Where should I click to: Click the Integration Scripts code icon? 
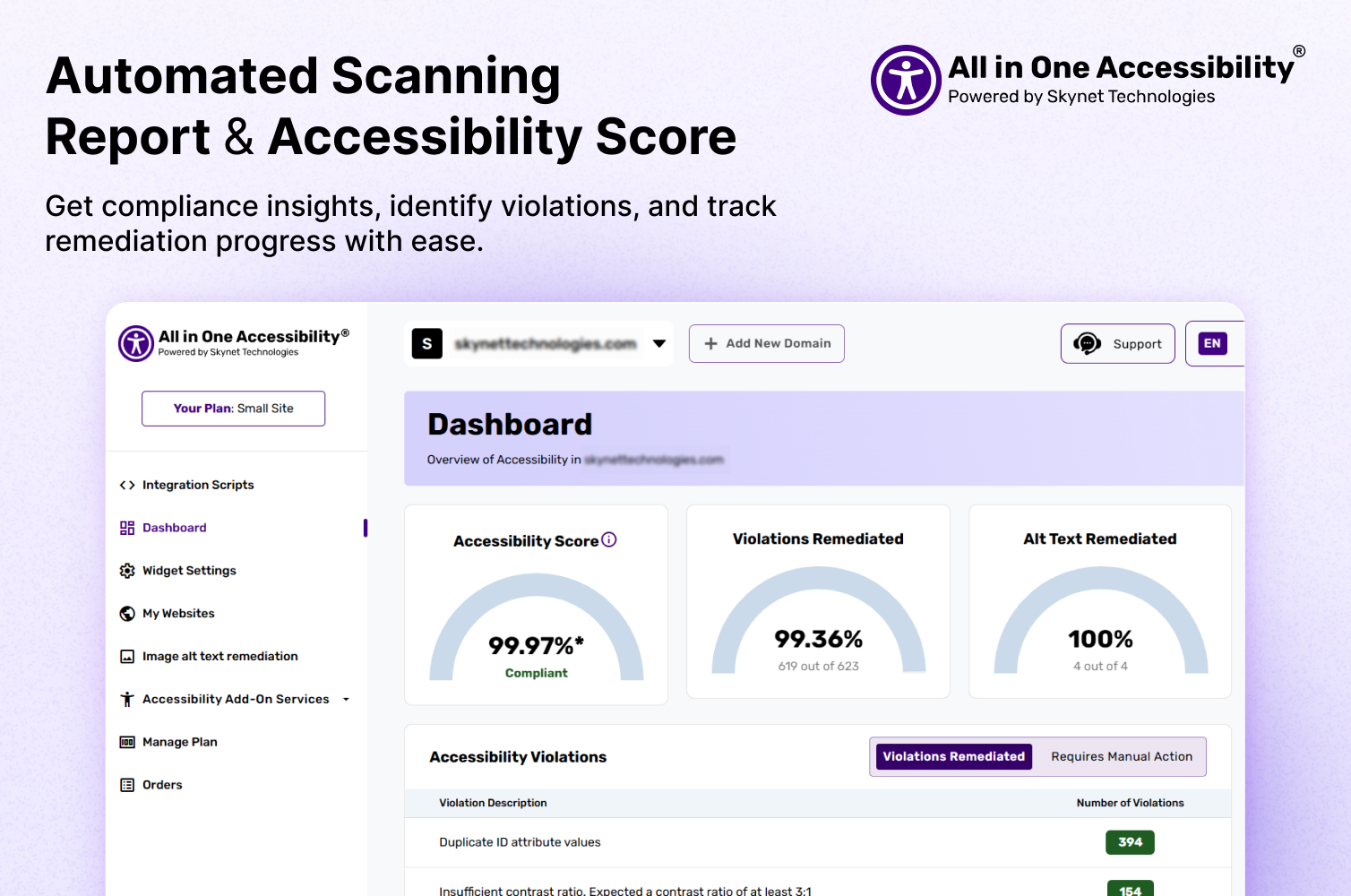point(127,485)
